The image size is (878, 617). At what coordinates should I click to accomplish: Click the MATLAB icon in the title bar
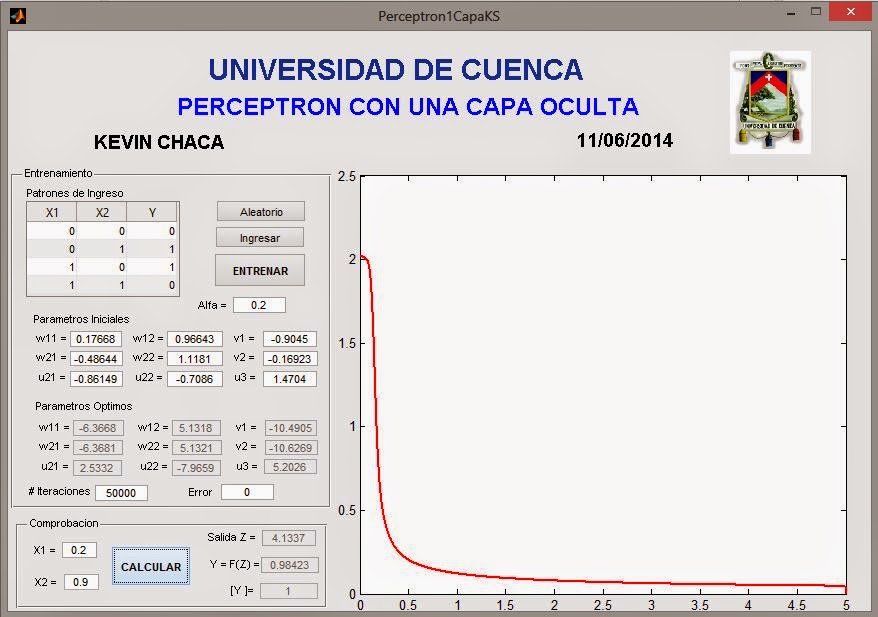(x=18, y=15)
